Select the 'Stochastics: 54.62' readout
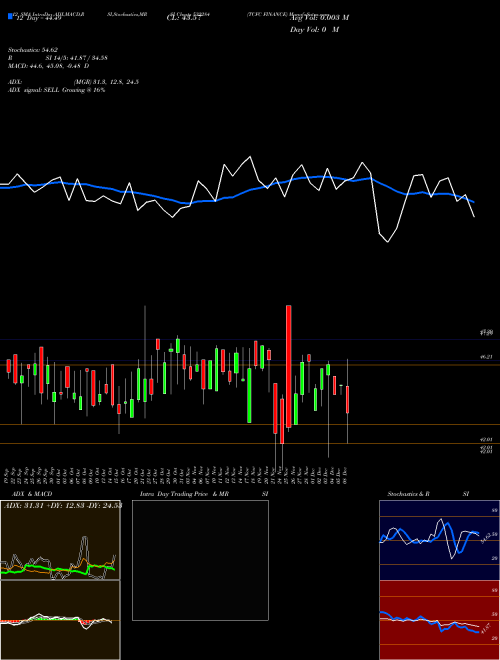The image size is (500, 660). pyautogui.click(x=33, y=50)
